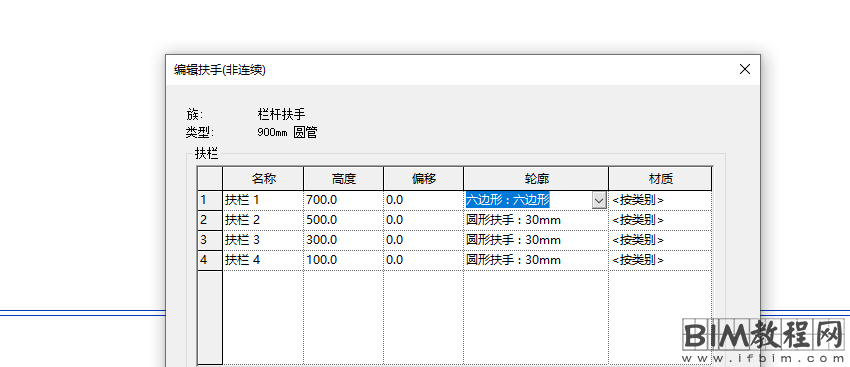Click the height value 700.0
This screenshot has width=850, height=367.
point(343,200)
